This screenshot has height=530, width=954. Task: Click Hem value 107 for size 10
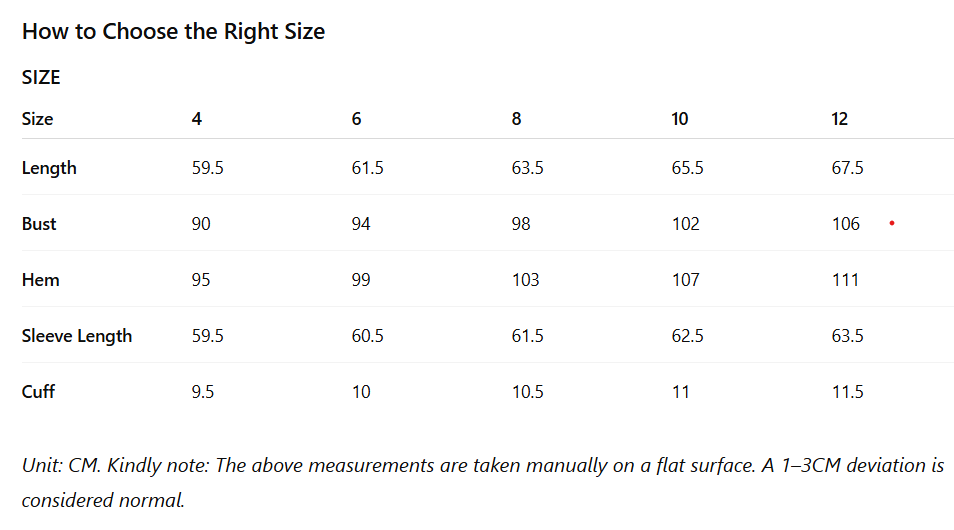[x=686, y=280]
